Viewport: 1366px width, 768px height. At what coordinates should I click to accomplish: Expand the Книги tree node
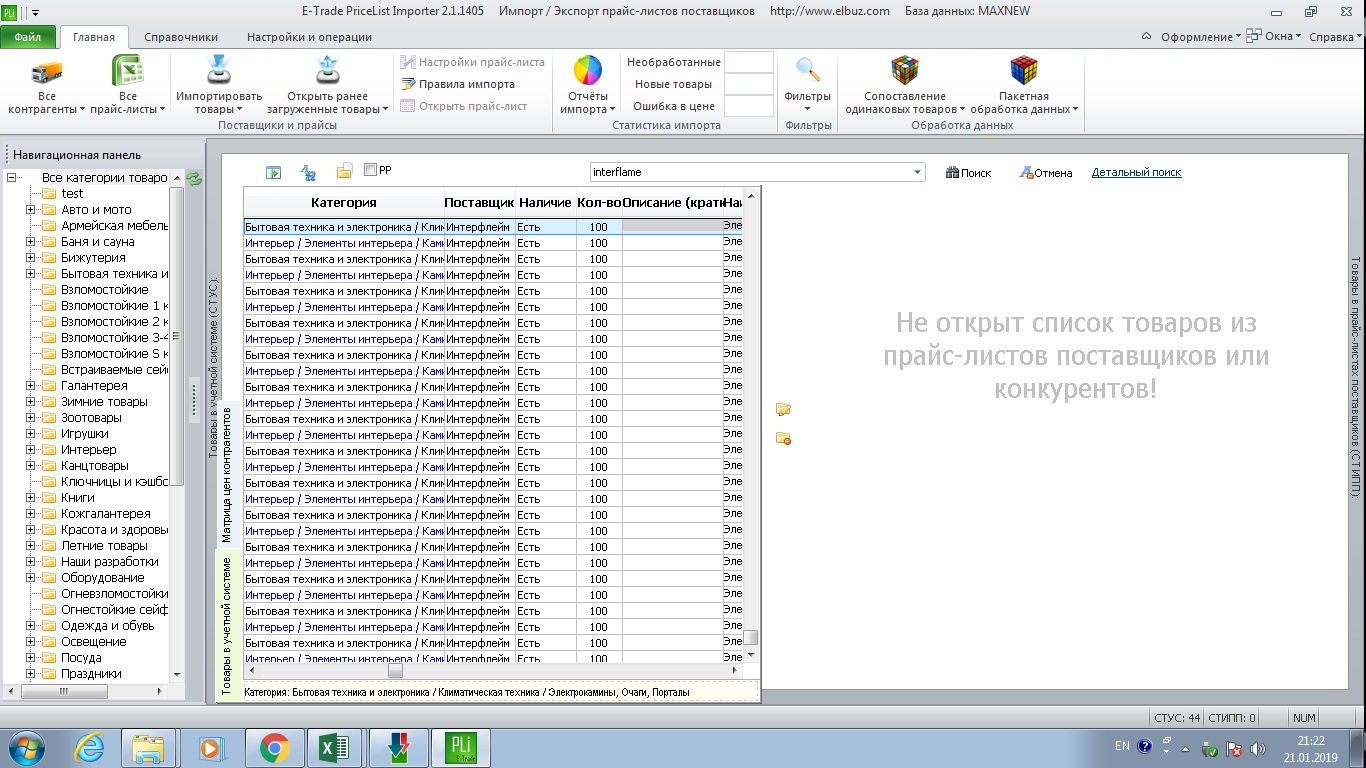30,498
